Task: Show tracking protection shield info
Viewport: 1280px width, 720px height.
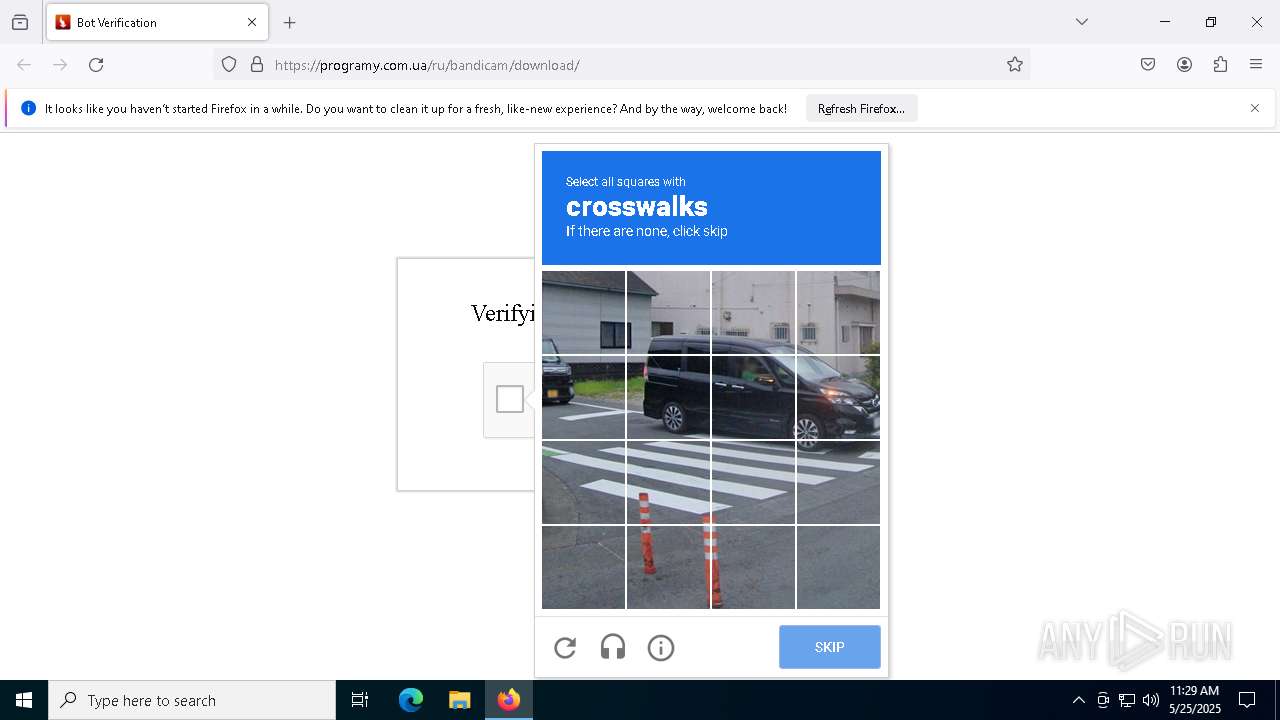Action: [x=229, y=65]
